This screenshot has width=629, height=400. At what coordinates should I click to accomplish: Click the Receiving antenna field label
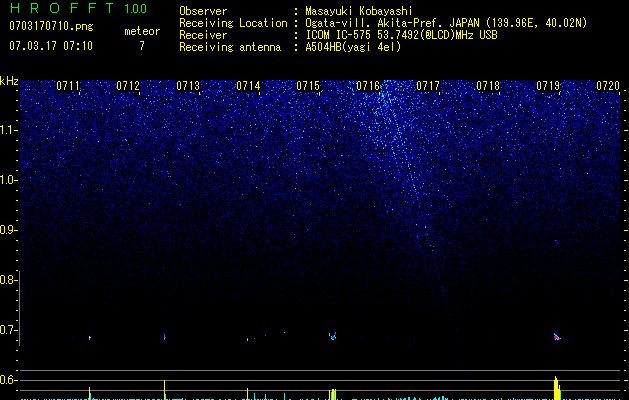(230, 47)
